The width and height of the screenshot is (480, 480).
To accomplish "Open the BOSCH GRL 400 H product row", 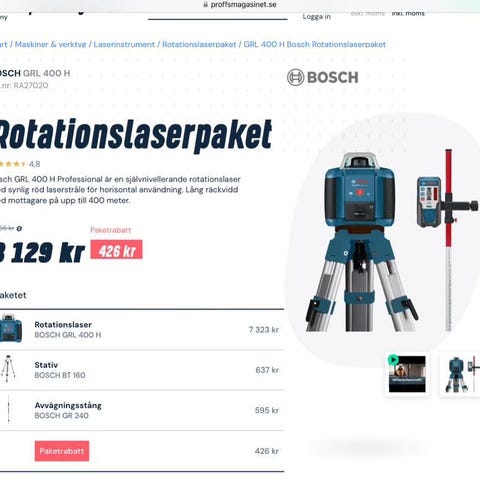I will point(142,329).
